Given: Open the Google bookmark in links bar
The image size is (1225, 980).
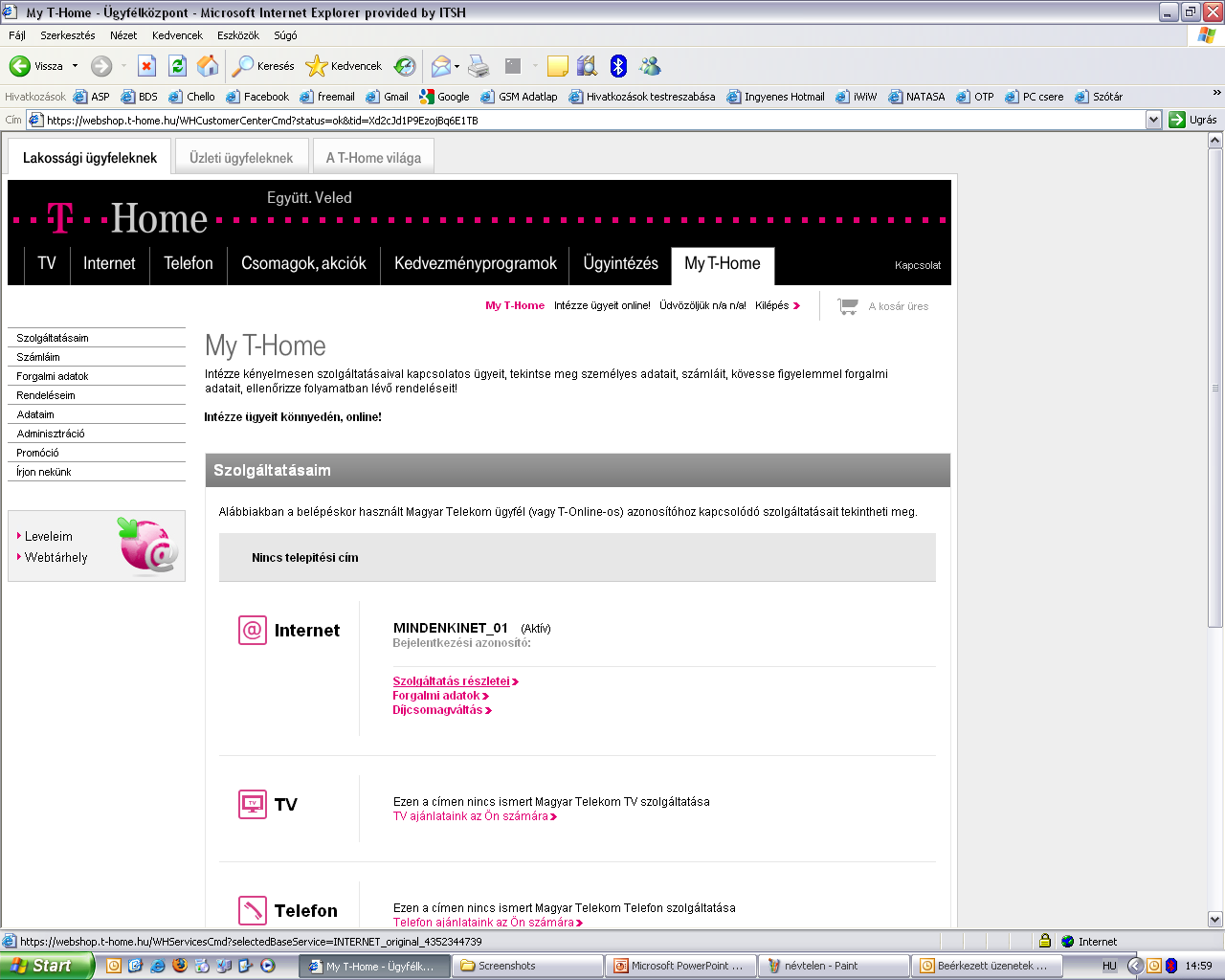Looking at the screenshot, I should pyautogui.click(x=444, y=97).
